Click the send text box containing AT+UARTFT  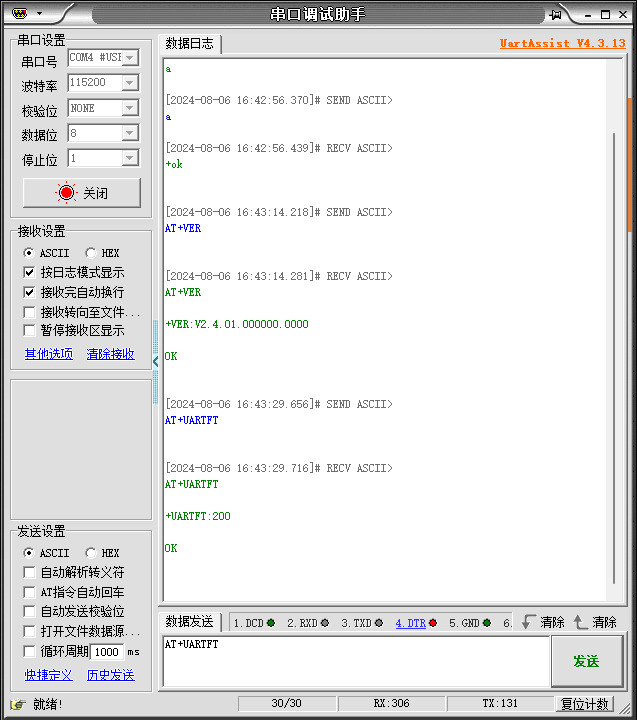356,661
